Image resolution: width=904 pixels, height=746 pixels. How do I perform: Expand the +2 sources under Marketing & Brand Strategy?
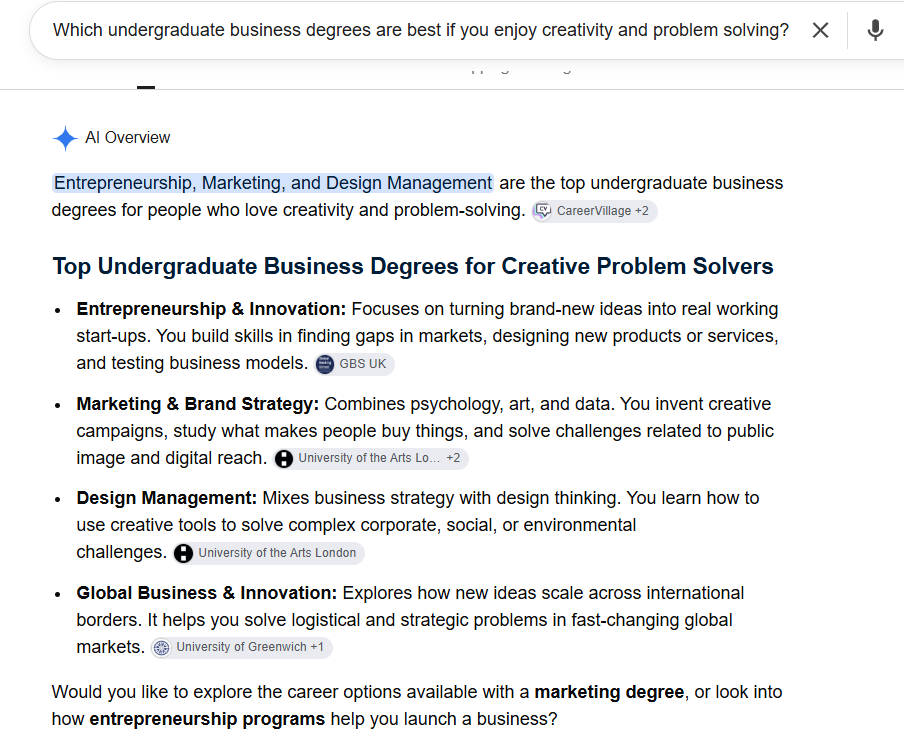coord(453,458)
